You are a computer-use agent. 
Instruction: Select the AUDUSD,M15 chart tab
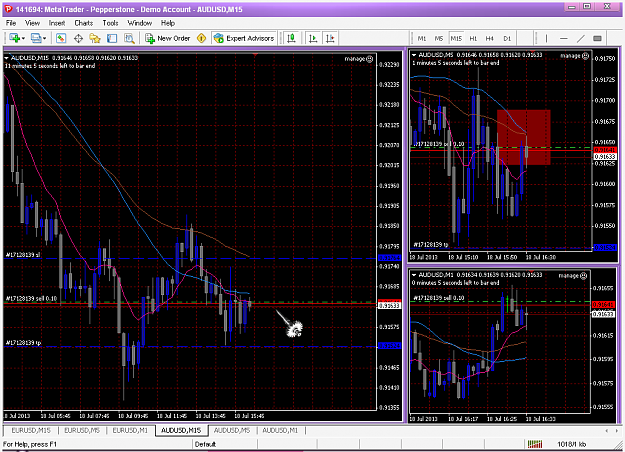181,430
